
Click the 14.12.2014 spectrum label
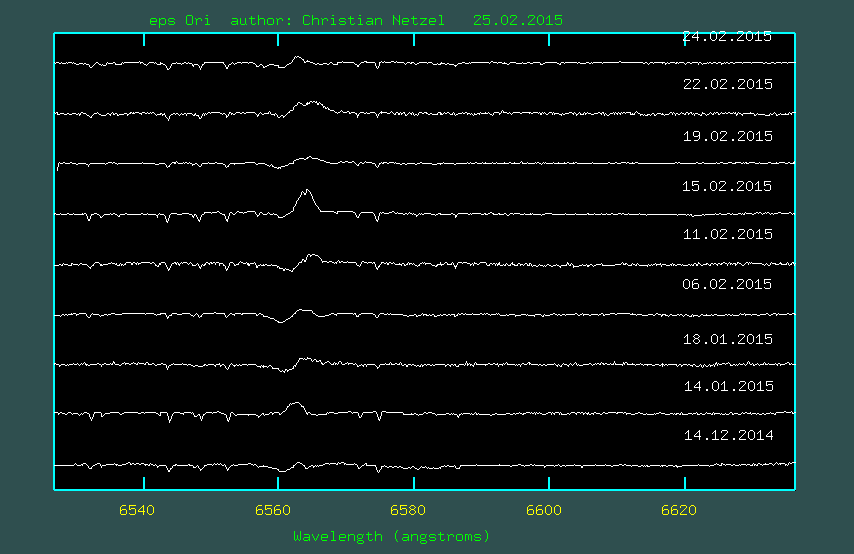click(727, 436)
